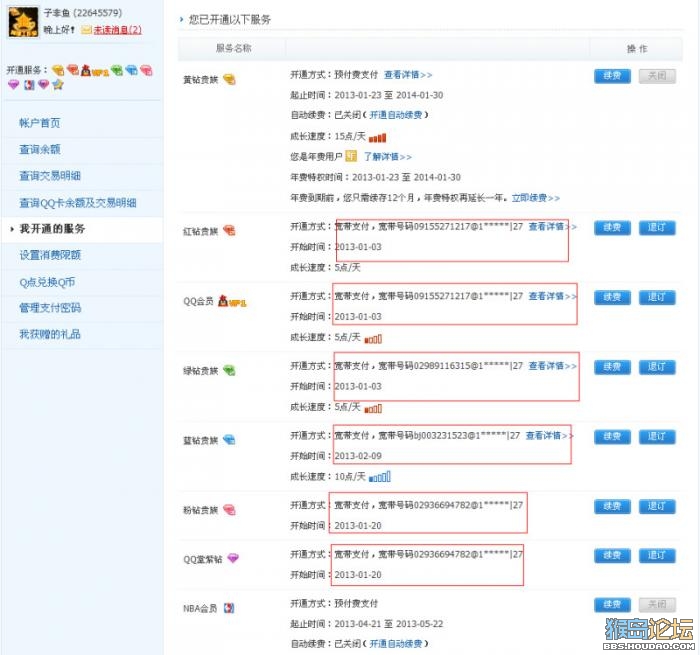Click the pink diamond icon beside 粉钻贵族
This screenshot has height=655, width=700.
pyautogui.click(x=229, y=509)
